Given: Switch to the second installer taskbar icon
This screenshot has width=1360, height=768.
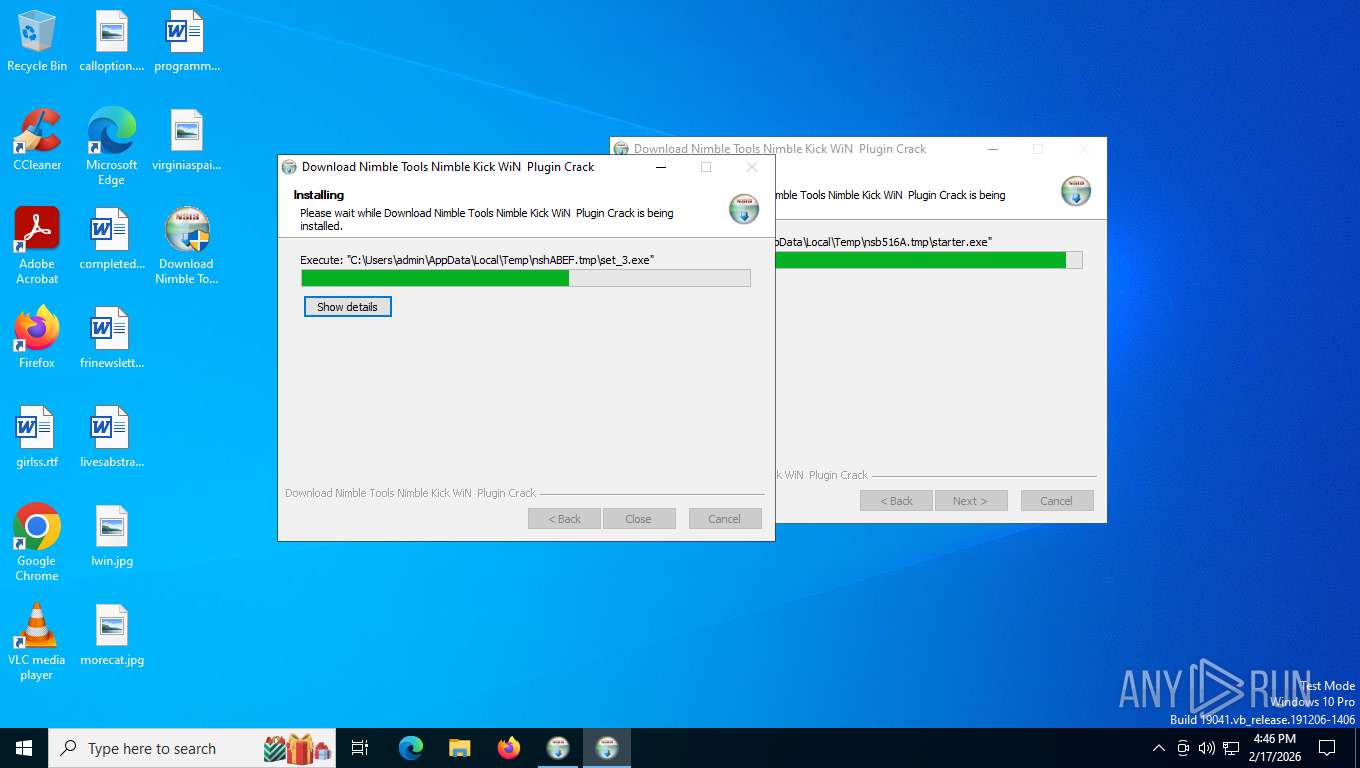Looking at the screenshot, I should point(607,748).
